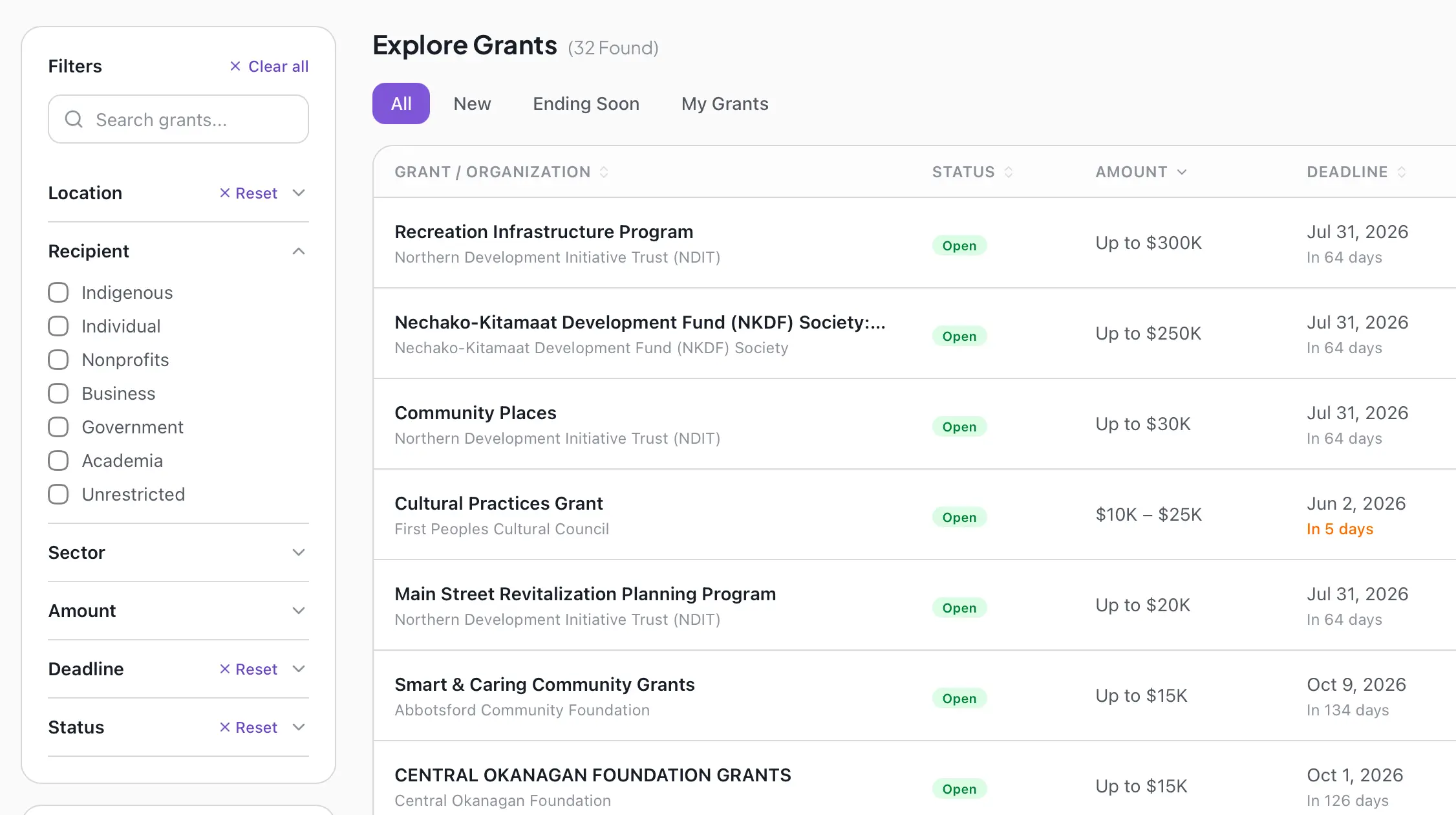Click the 'Up to $20K' amount
Viewport: 1456px width, 815px height.
pos(1142,605)
